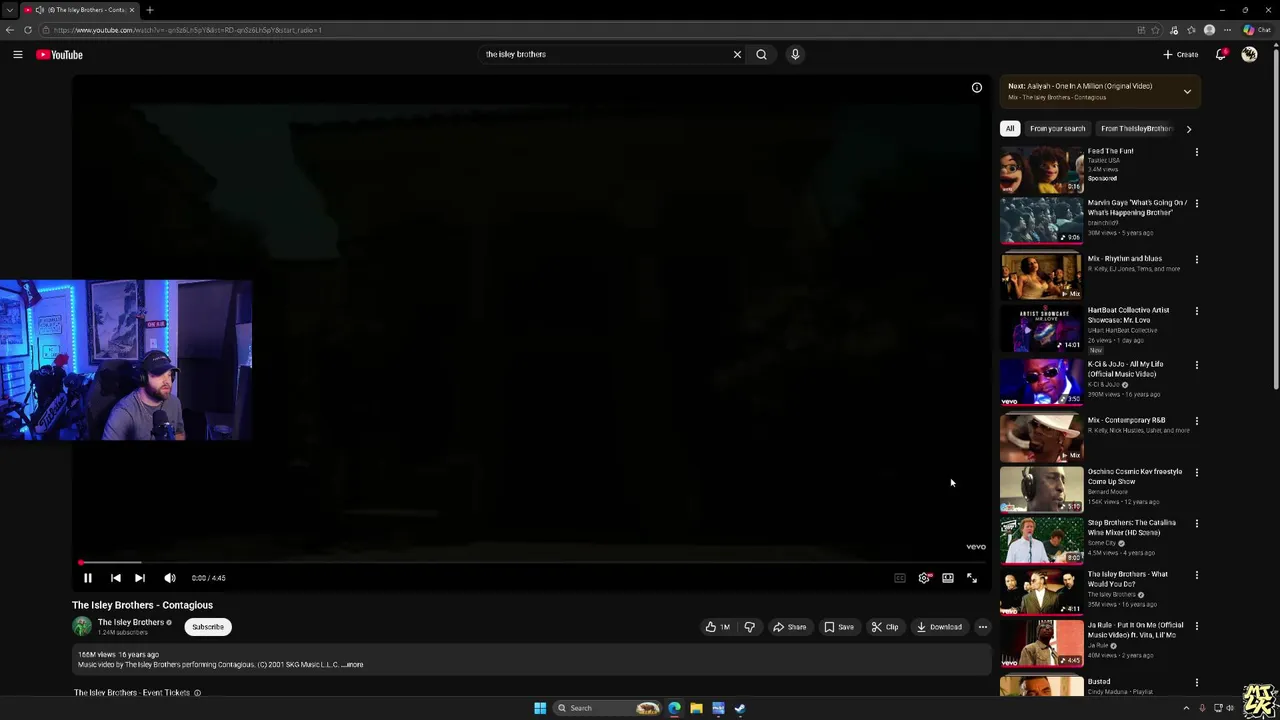Skip to the next video
The image size is (1280, 720).
(140, 578)
